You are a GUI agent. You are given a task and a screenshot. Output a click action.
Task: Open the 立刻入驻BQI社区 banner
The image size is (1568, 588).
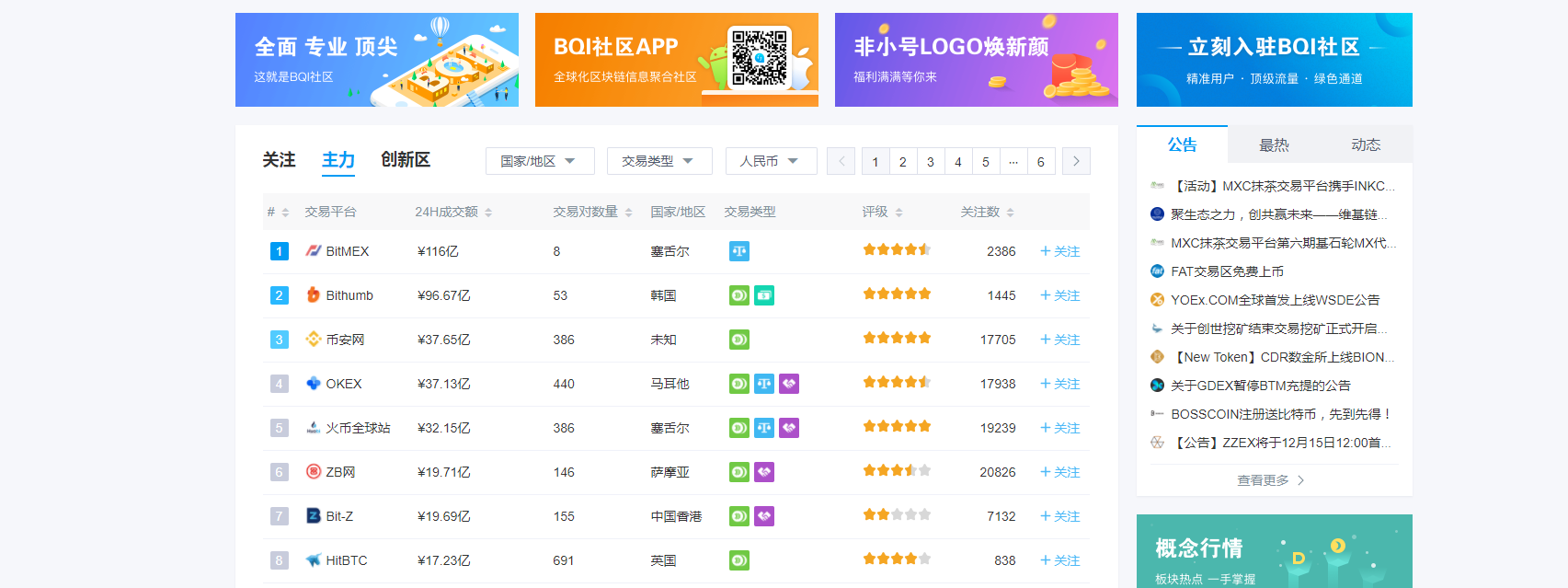click(1275, 60)
